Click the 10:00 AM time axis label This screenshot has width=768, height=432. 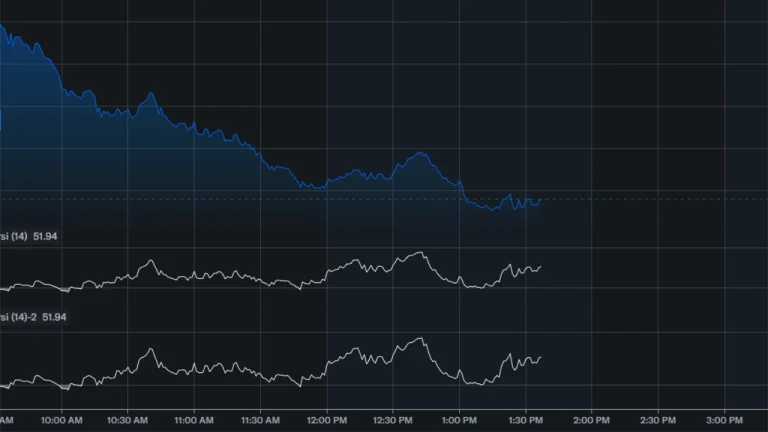pos(61,419)
